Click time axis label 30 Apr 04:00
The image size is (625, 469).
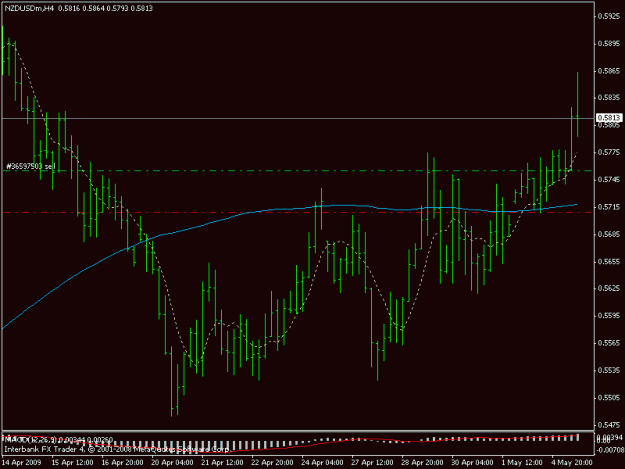472,463
